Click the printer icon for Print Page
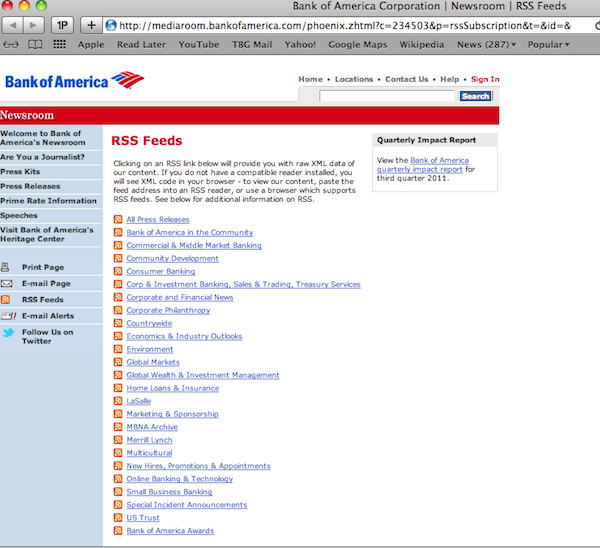Viewport: 600px width, 548px height. tap(5, 267)
